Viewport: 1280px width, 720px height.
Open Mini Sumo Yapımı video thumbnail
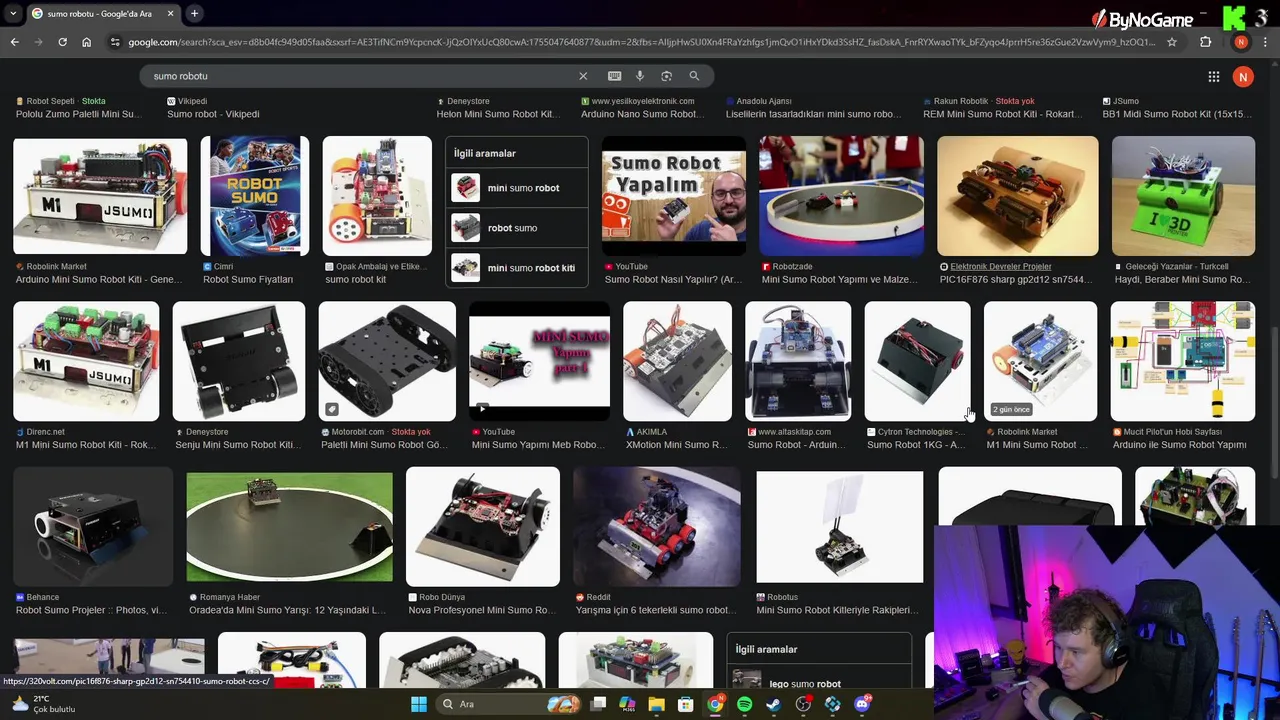point(539,361)
